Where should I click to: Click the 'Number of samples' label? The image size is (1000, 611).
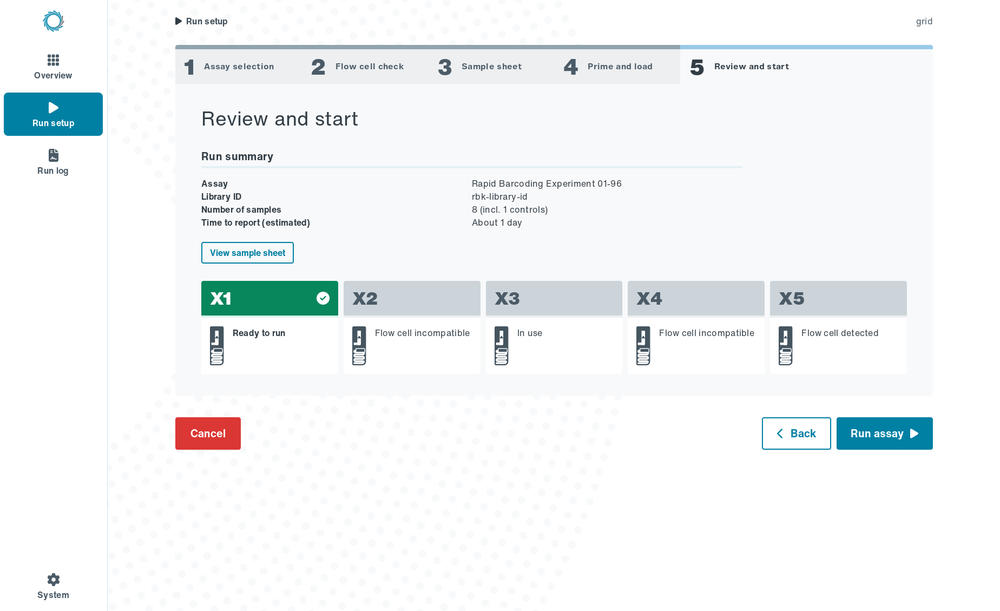[x=240, y=209]
